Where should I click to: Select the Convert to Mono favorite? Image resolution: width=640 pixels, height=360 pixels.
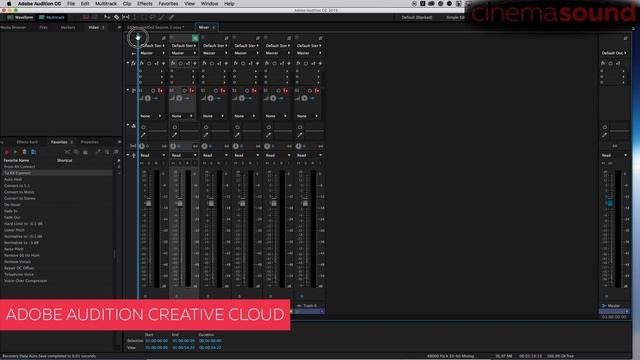pyautogui.click(x=19, y=192)
